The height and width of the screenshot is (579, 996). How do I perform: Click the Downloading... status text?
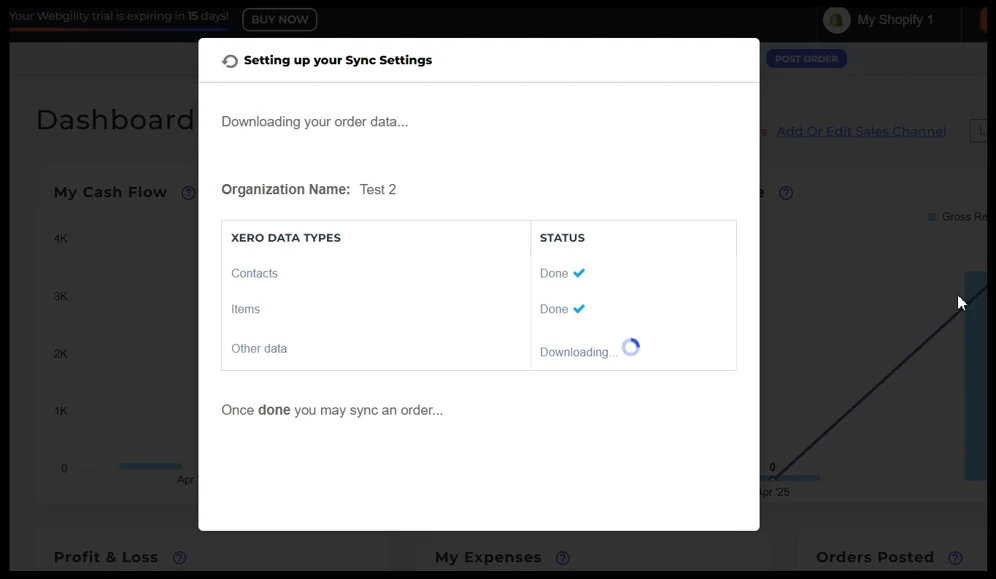[579, 352]
